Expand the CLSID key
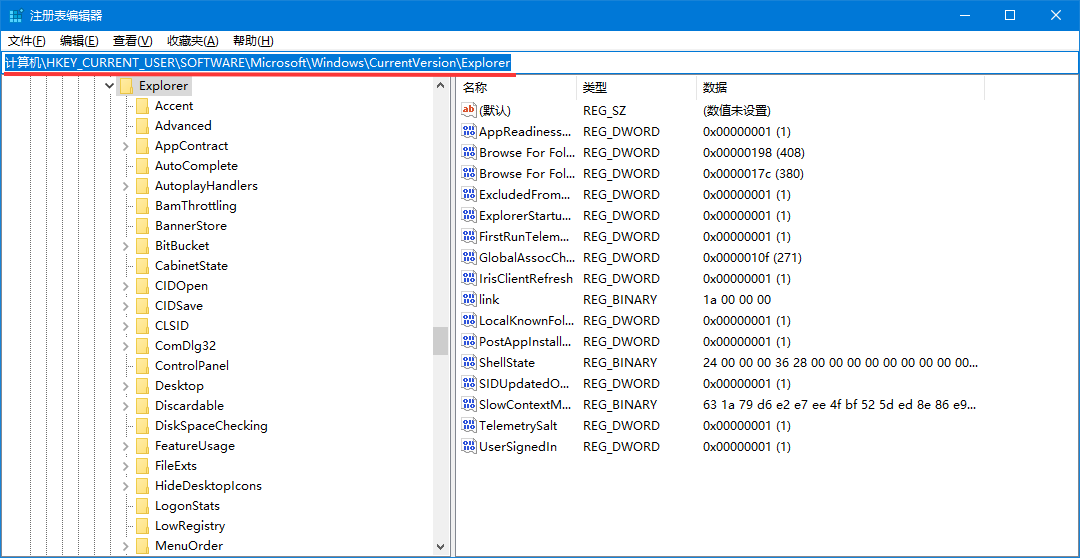 [125, 326]
